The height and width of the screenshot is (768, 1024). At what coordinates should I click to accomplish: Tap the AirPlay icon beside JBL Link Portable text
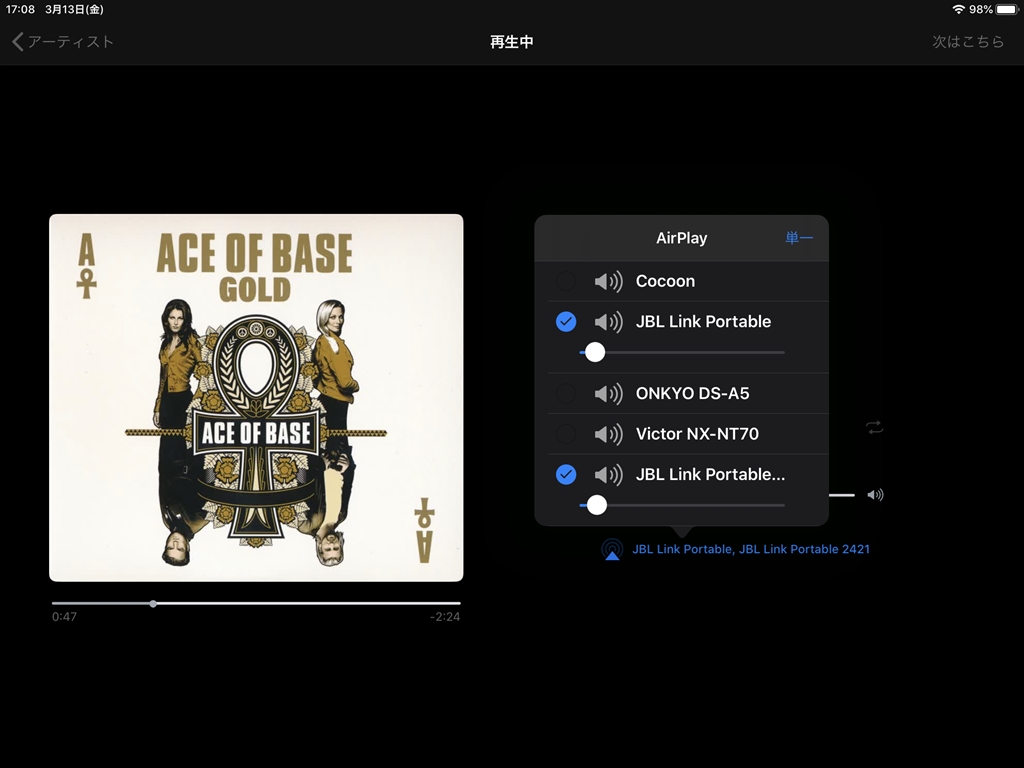(x=612, y=549)
